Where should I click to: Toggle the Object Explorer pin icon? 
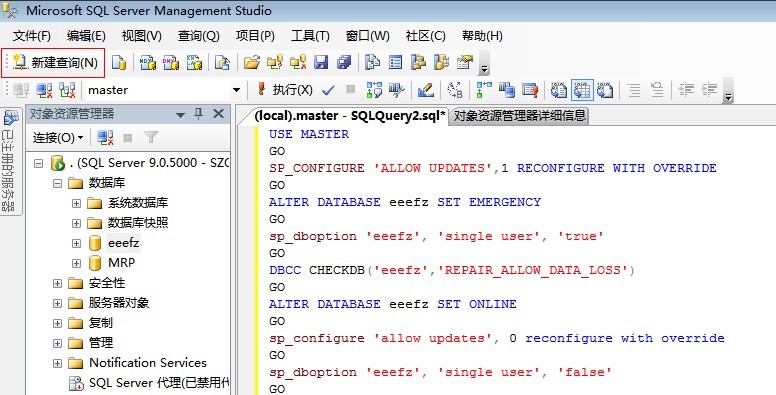pyautogui.click(x=198, y=114)
